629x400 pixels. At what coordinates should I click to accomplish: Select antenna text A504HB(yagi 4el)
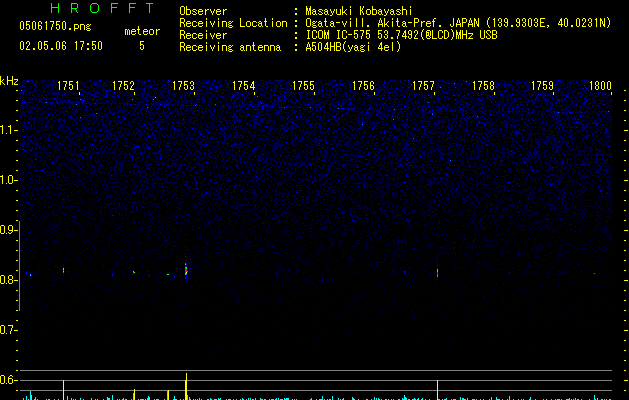pos(353,47)
